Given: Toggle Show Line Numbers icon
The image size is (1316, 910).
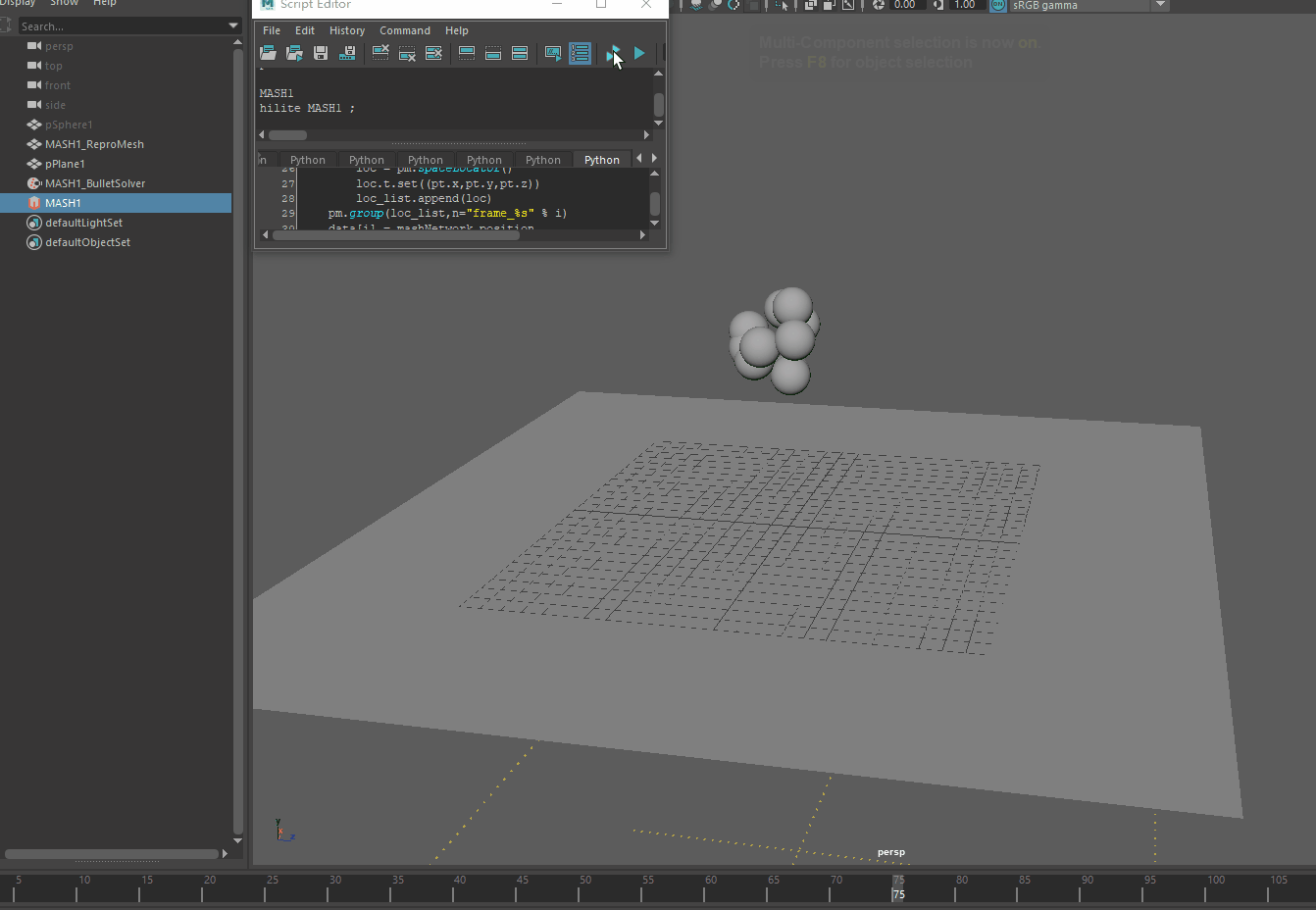Looking at the screenshot, I should 580,53.
